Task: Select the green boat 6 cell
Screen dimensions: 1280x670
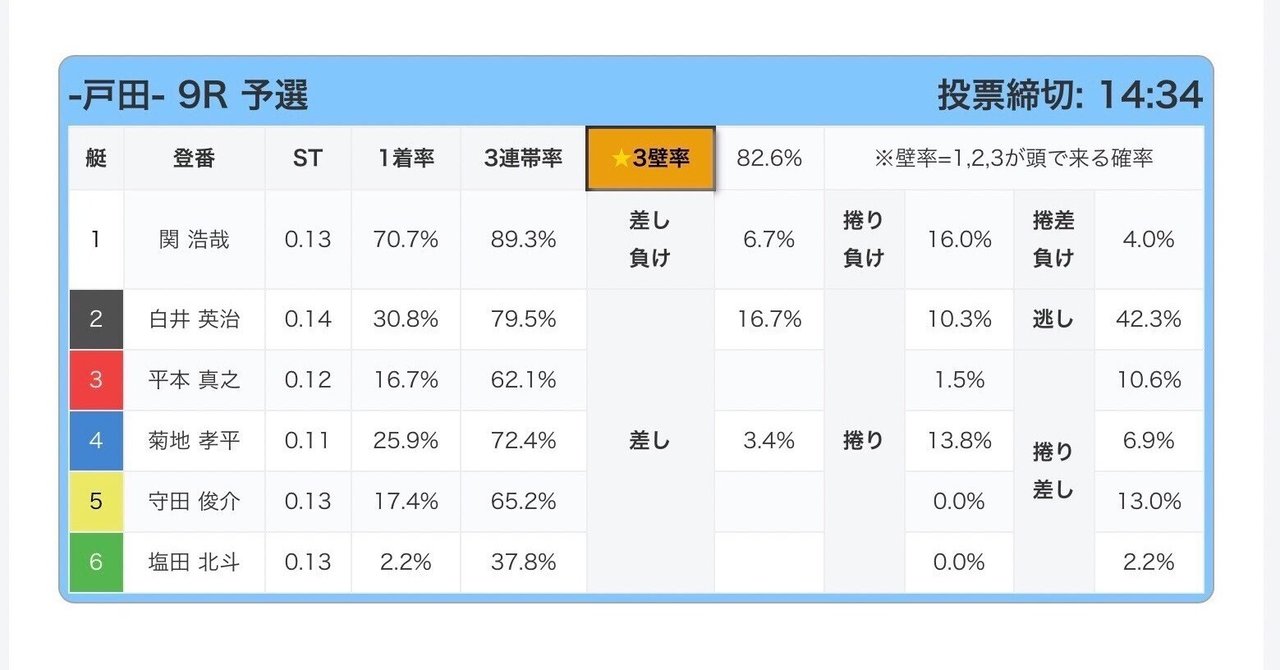Action: [96, 562]
